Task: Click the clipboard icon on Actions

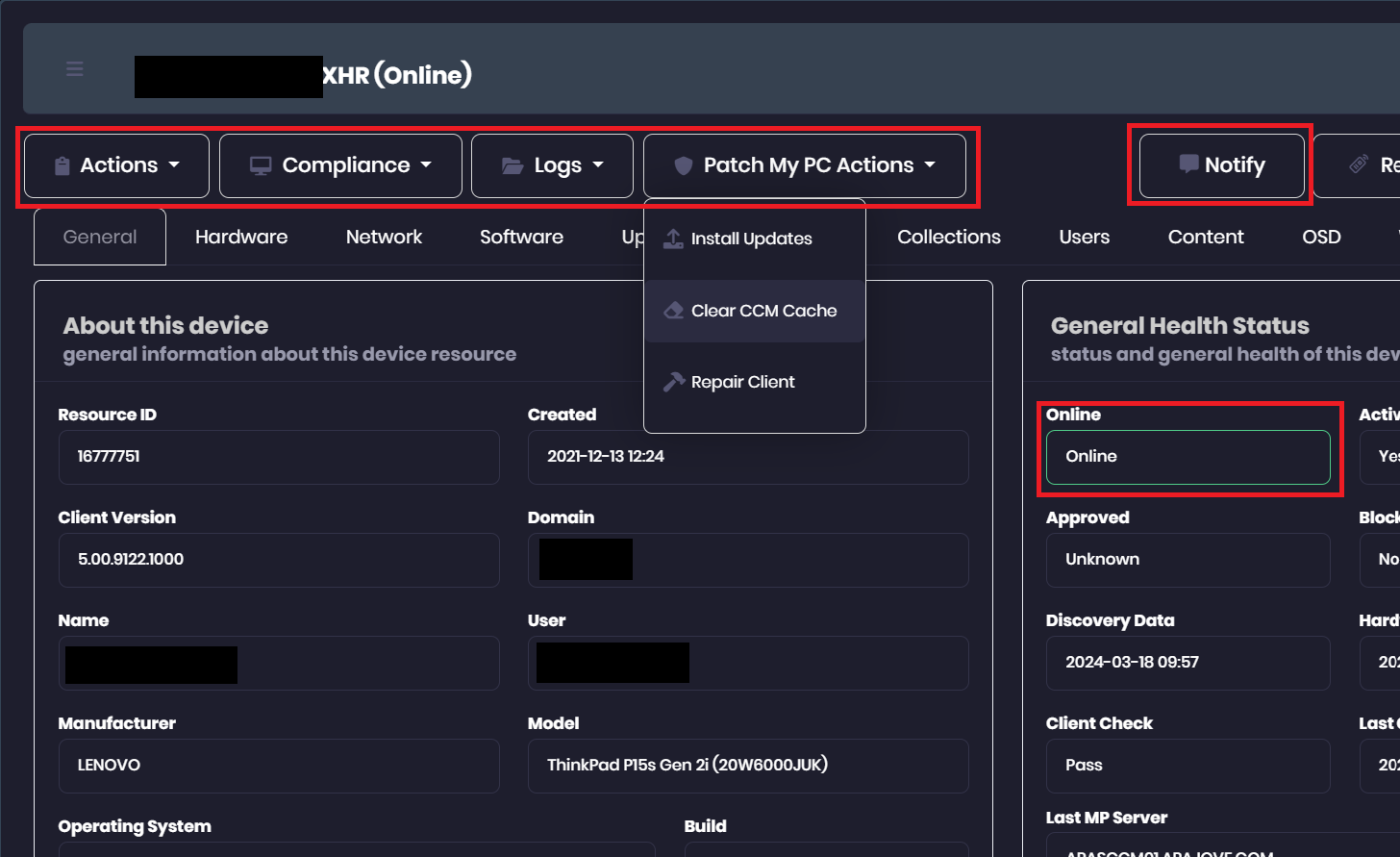Action: [x=62, y=166]
